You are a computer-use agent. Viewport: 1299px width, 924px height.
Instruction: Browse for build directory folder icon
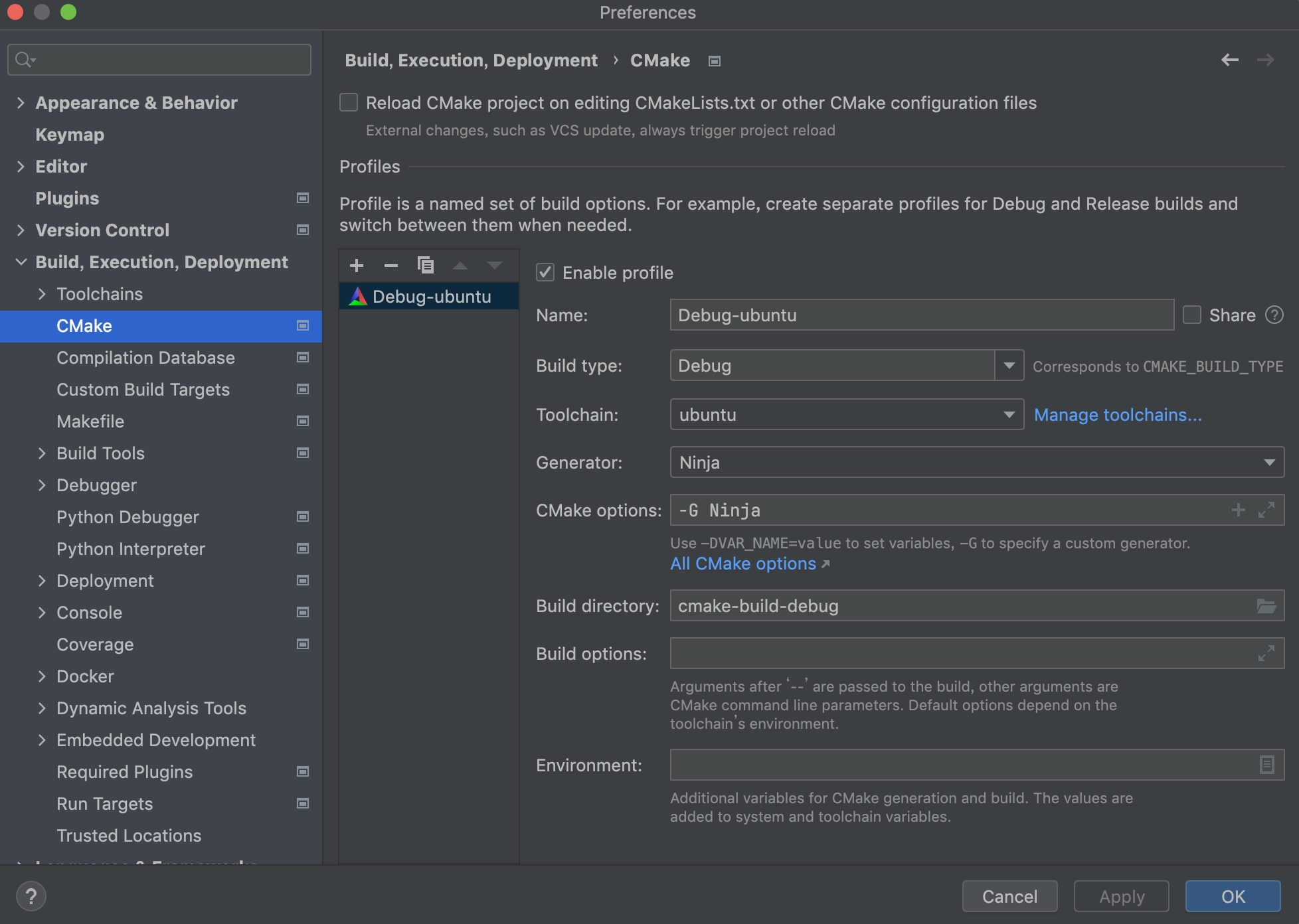click(1266, 606)
